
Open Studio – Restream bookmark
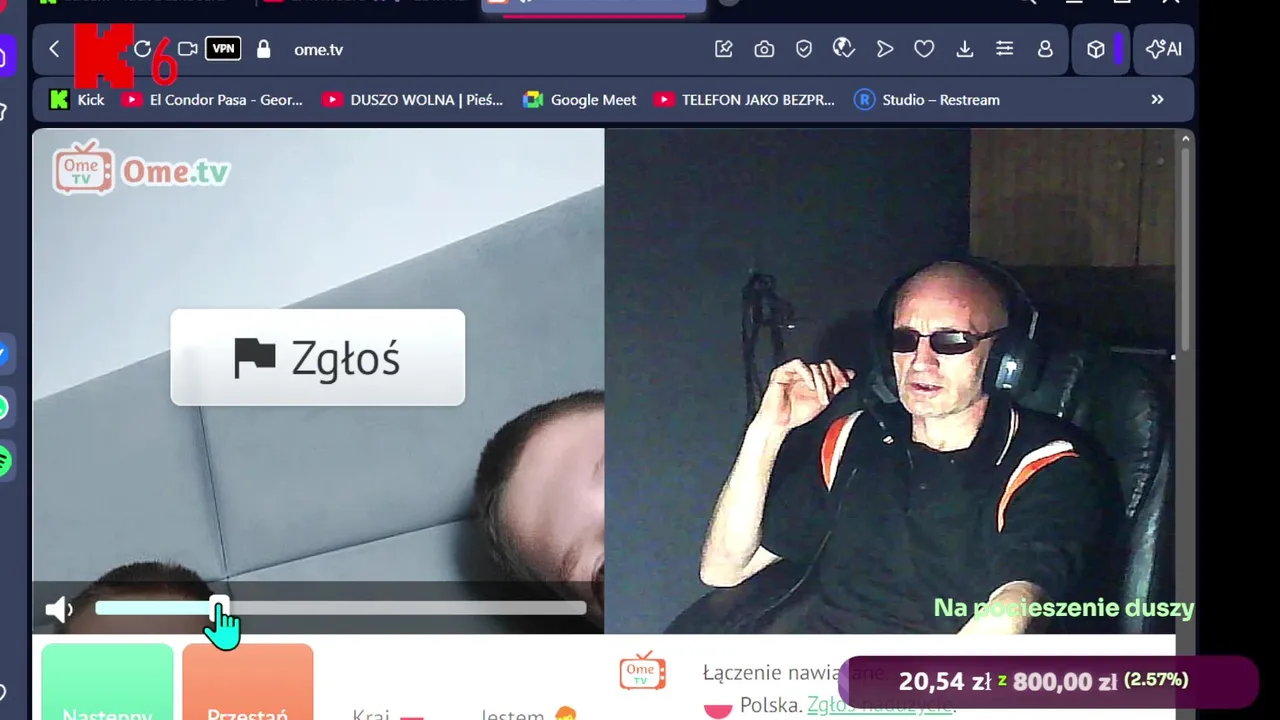[x=927, y=100]
